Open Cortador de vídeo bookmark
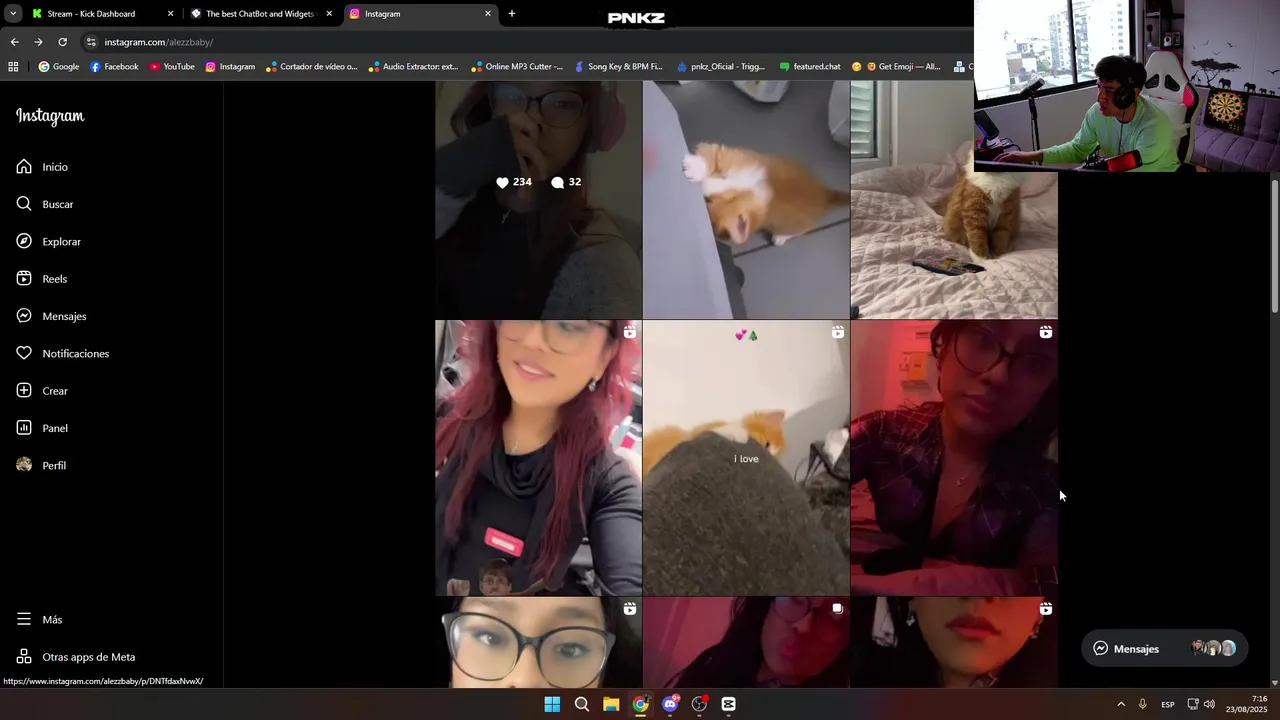1280x720 pixels. click(311, 67)
